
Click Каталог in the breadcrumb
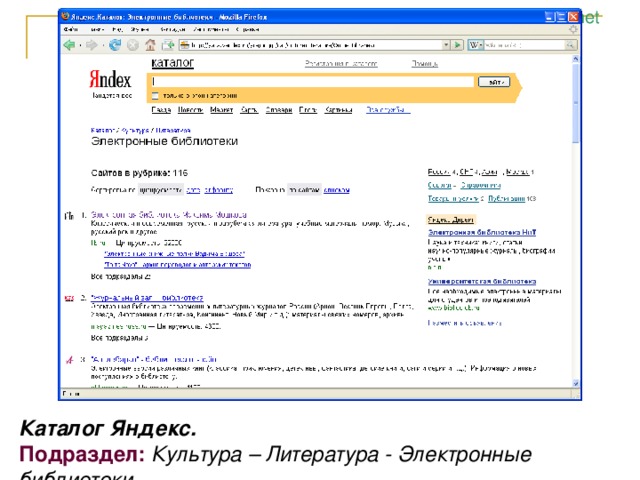[x=103, y=130]
